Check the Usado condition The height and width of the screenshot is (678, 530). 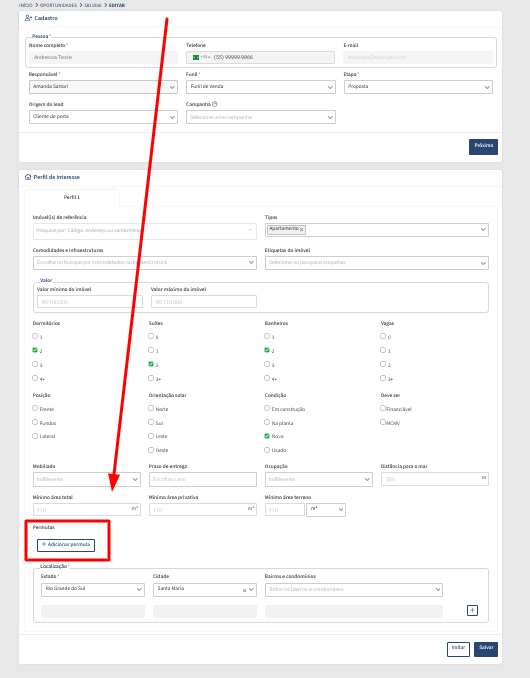tap(267, 450)
